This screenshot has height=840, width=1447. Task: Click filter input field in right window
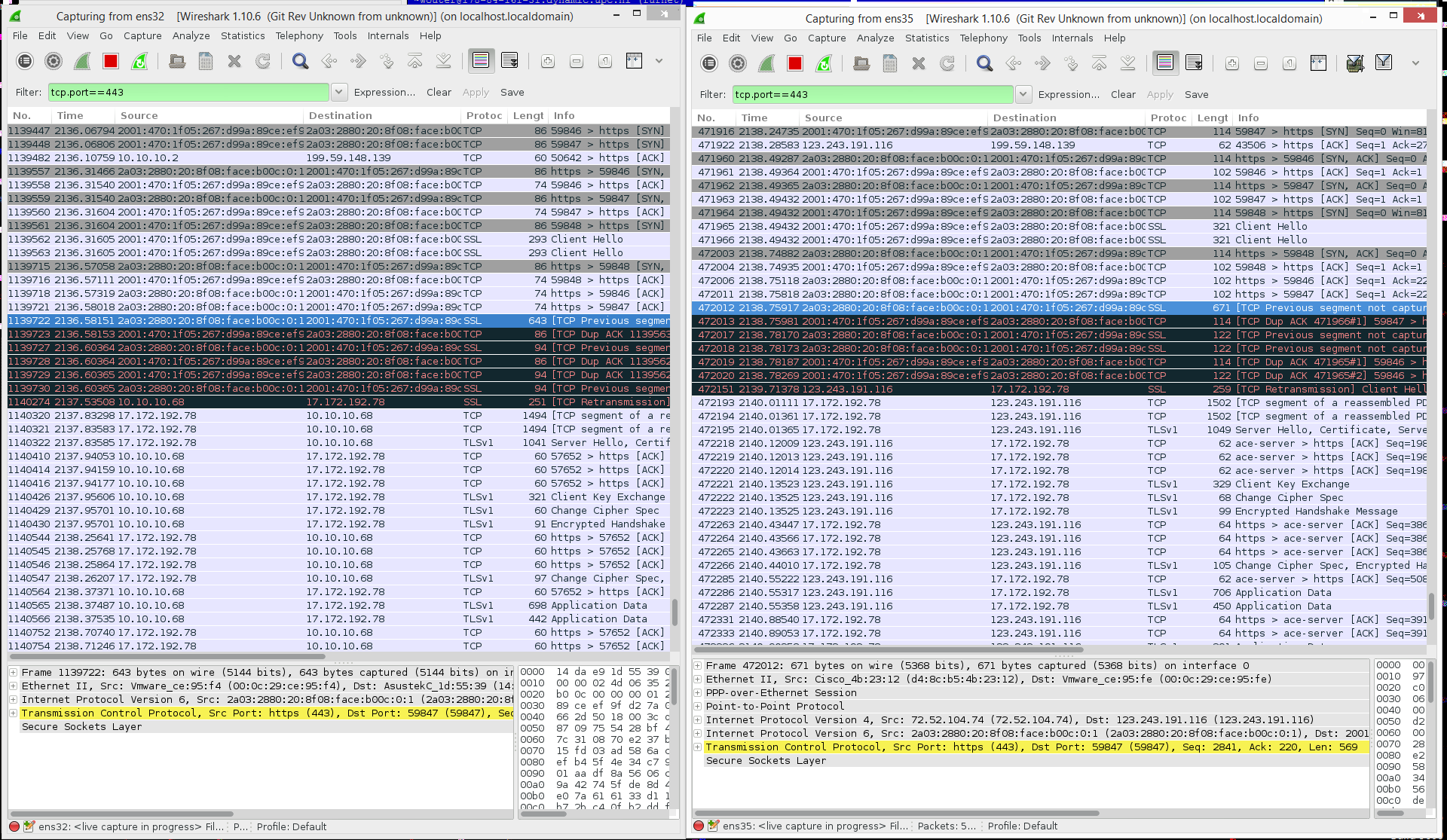click(872, 94)
